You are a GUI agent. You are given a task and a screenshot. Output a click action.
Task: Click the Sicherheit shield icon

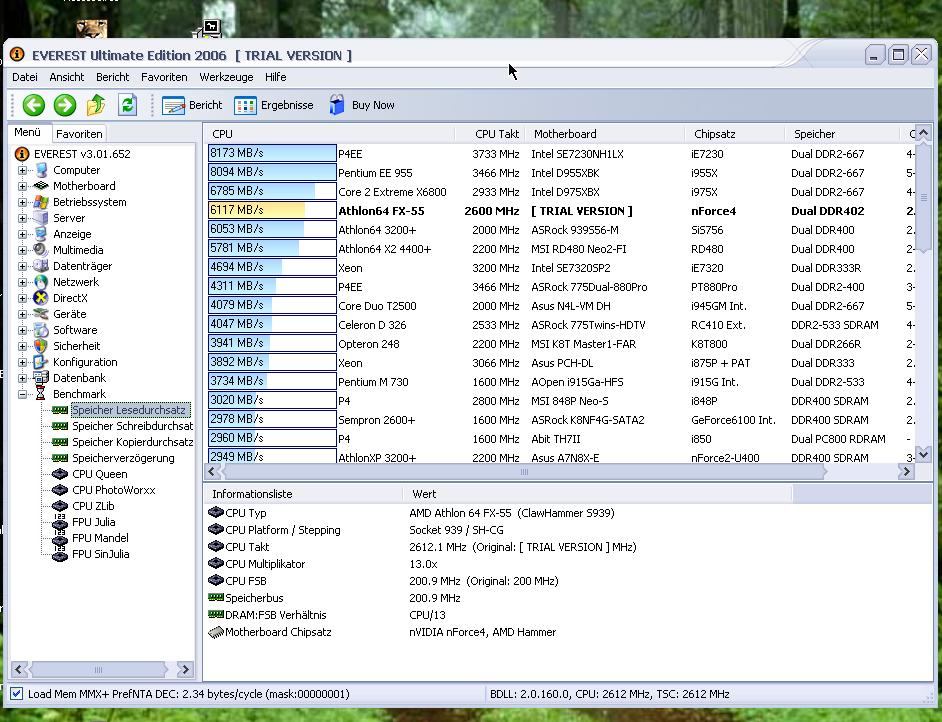41,346
